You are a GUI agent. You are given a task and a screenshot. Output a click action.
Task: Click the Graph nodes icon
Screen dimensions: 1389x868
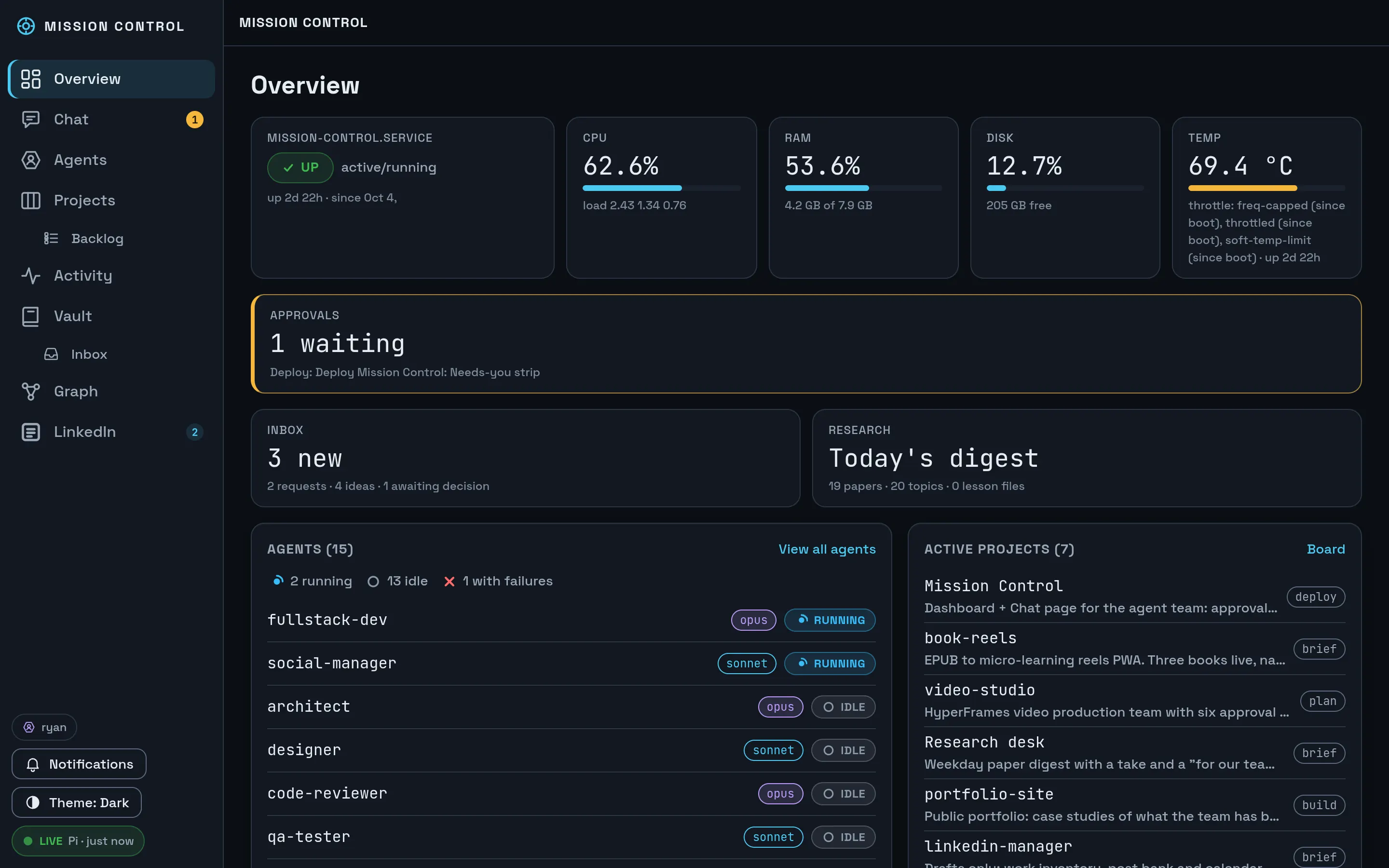(x=30, y=392)
